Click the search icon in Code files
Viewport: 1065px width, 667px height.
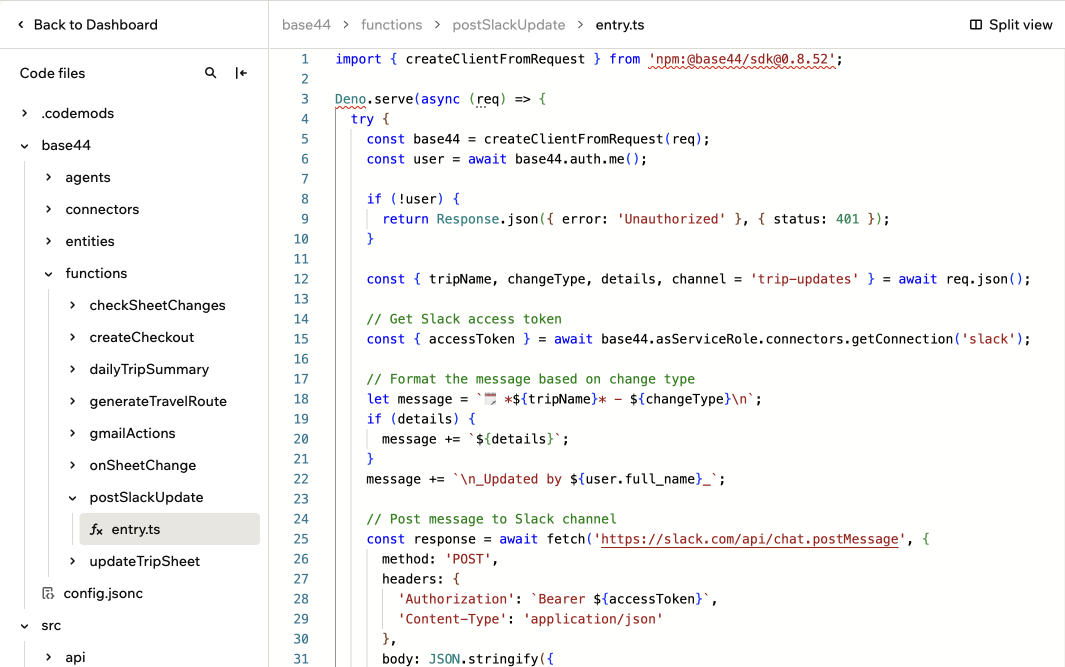[x=211, y=73]
